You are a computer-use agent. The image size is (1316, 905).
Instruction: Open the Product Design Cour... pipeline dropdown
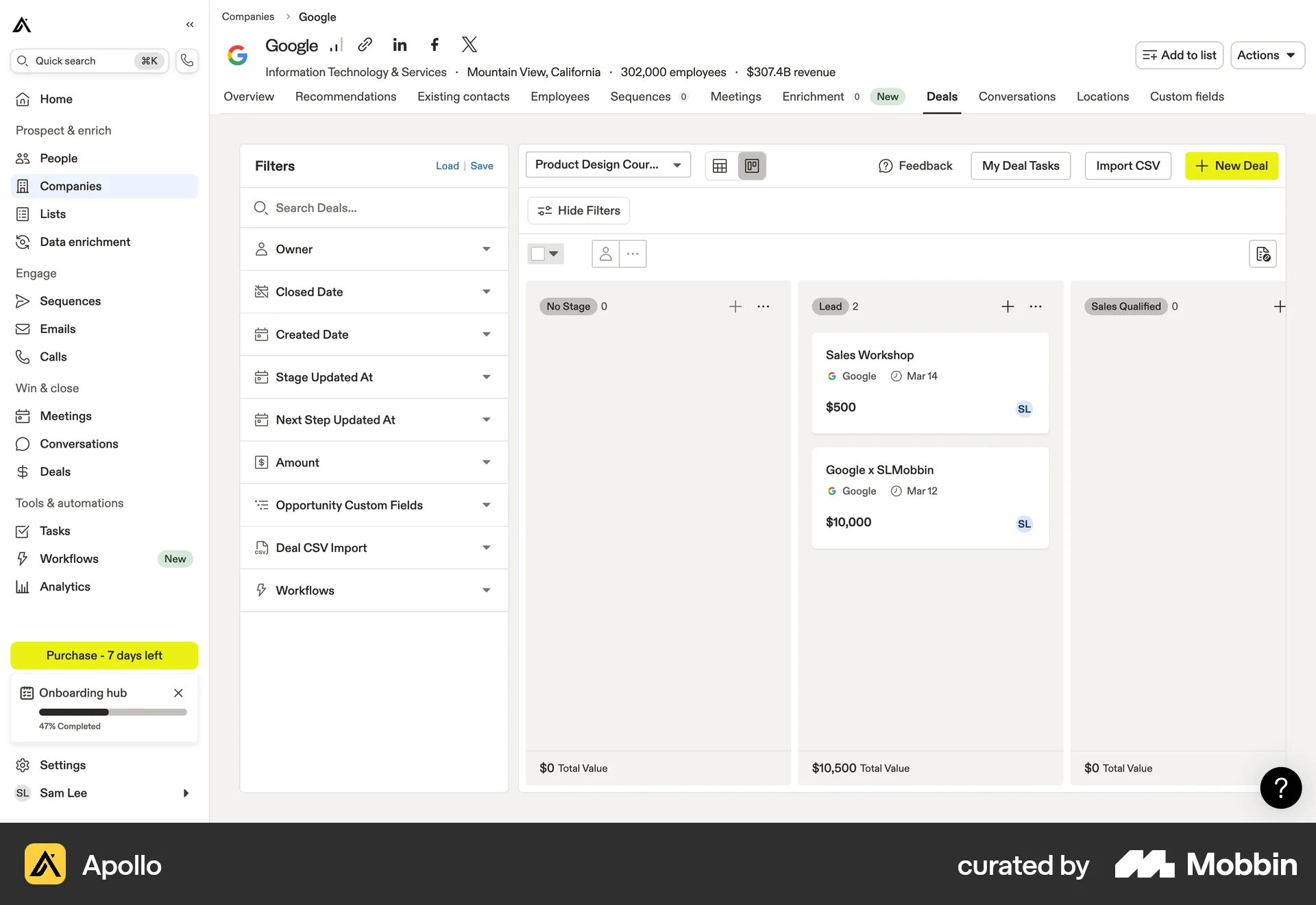click(607, 165)
